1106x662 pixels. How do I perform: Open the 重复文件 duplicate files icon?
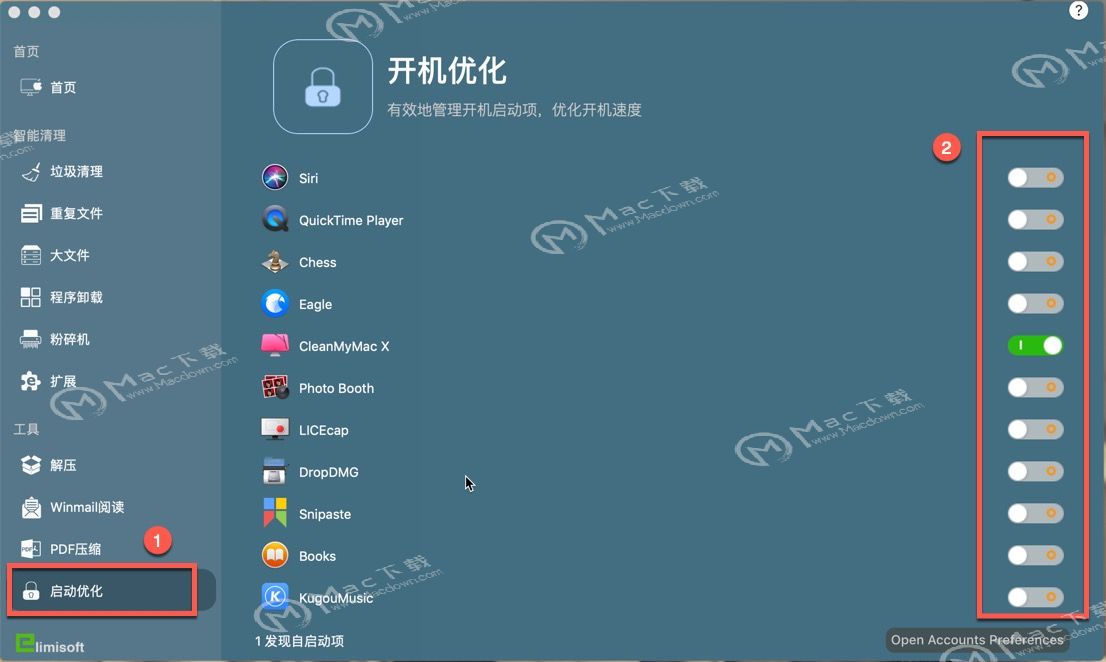pos(31,213)
